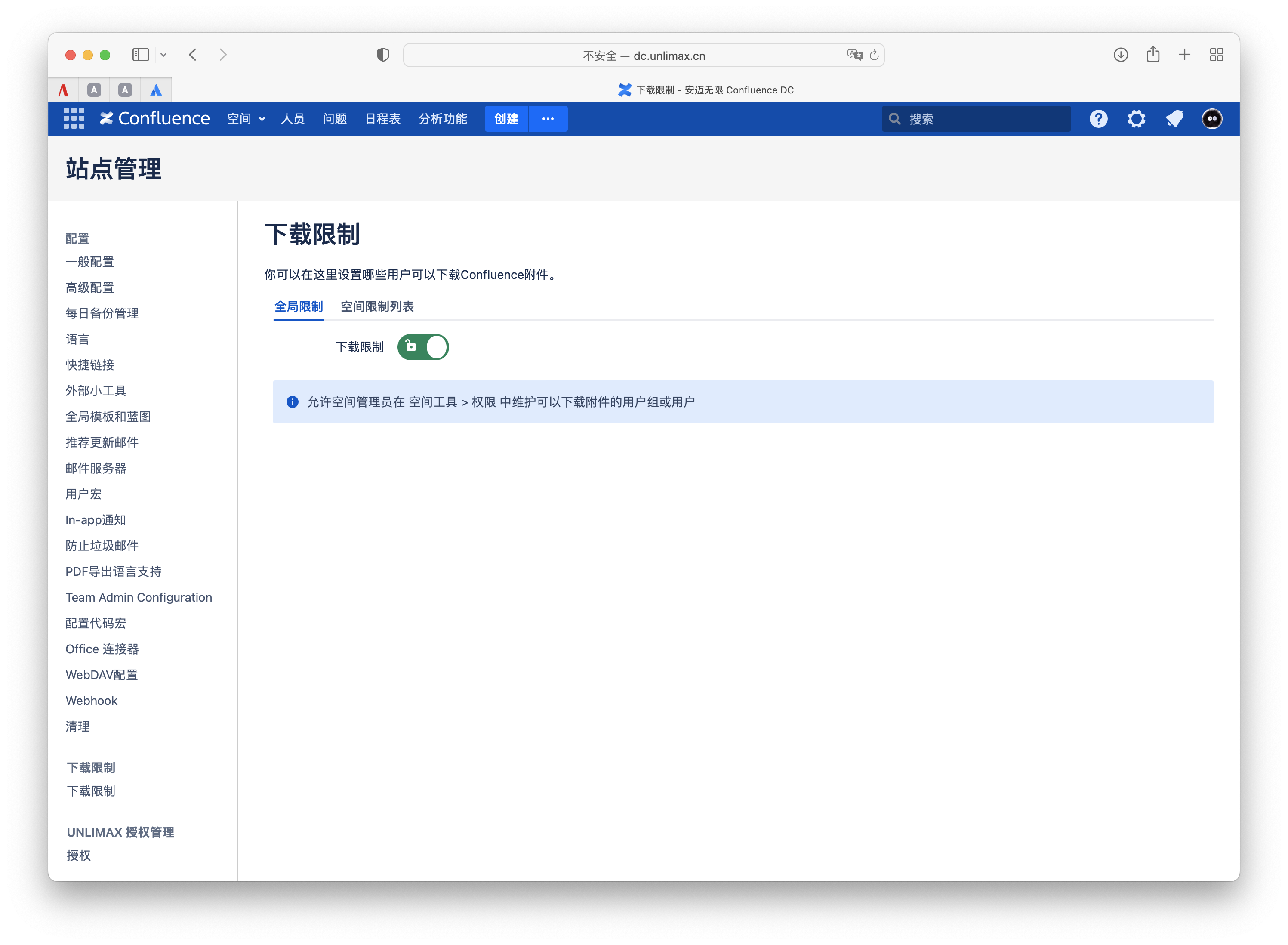Switch to 空间限制列表 tab

[x=377, y=307]
